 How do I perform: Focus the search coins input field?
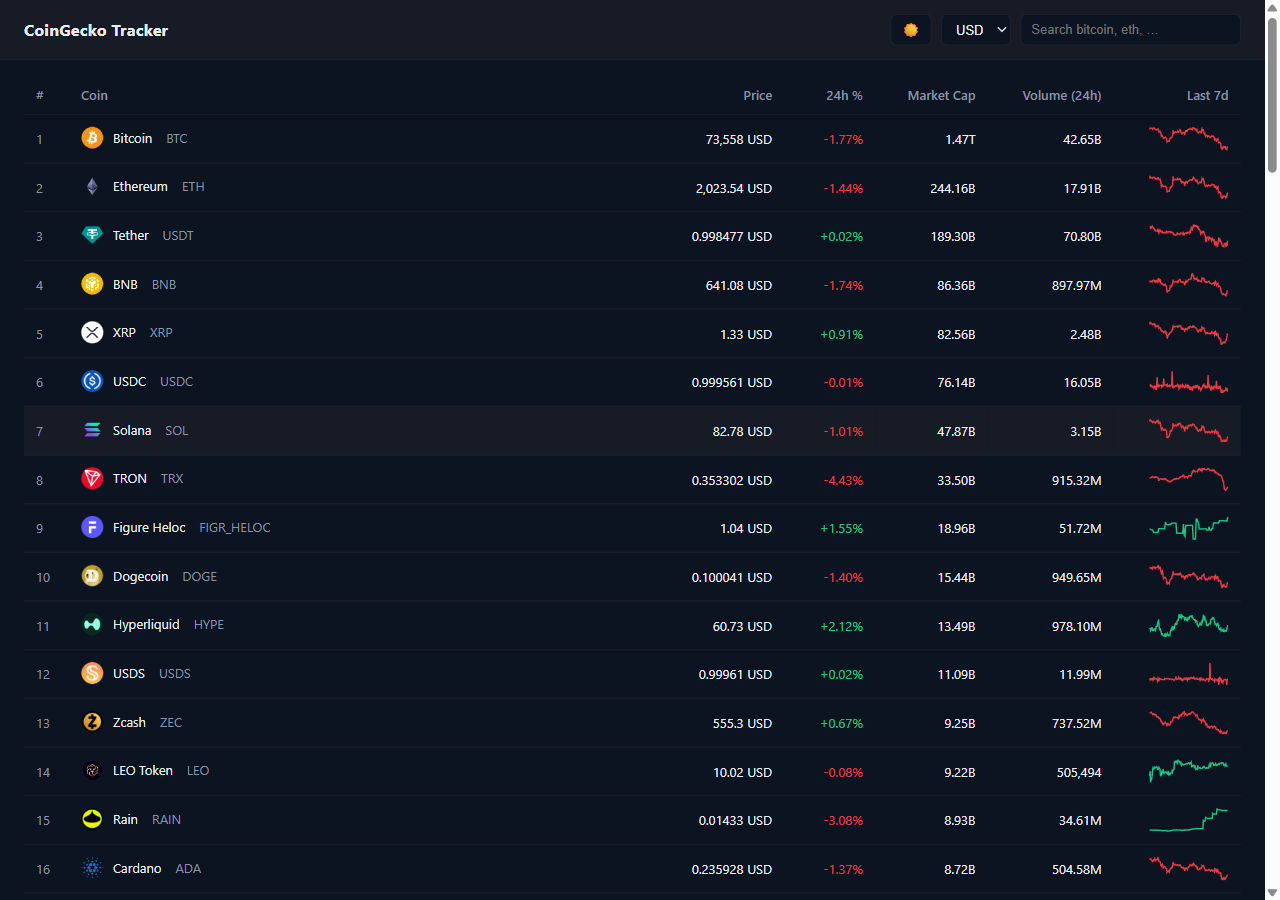tap(1130, 30)
